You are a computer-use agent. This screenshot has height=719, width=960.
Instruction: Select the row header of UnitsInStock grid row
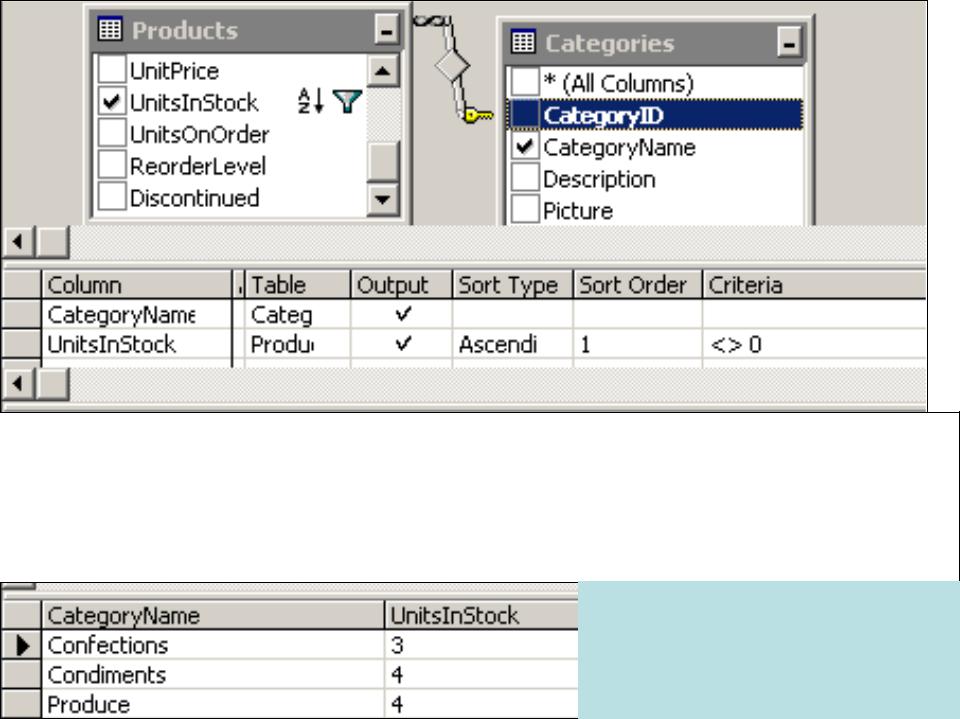(21, 344)
